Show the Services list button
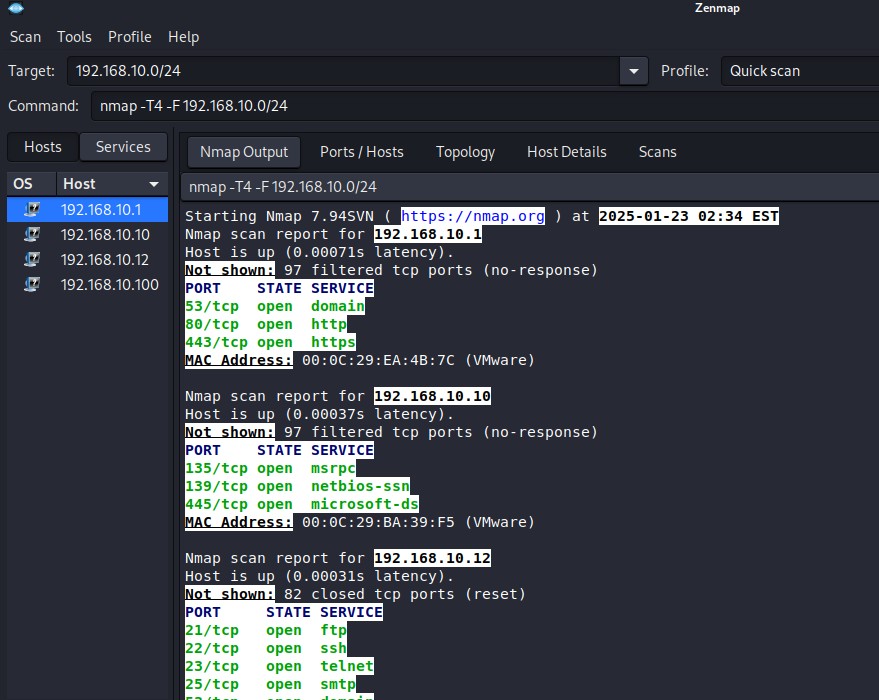The width and height of the screenshot is (879, 700). click(123, 147)
